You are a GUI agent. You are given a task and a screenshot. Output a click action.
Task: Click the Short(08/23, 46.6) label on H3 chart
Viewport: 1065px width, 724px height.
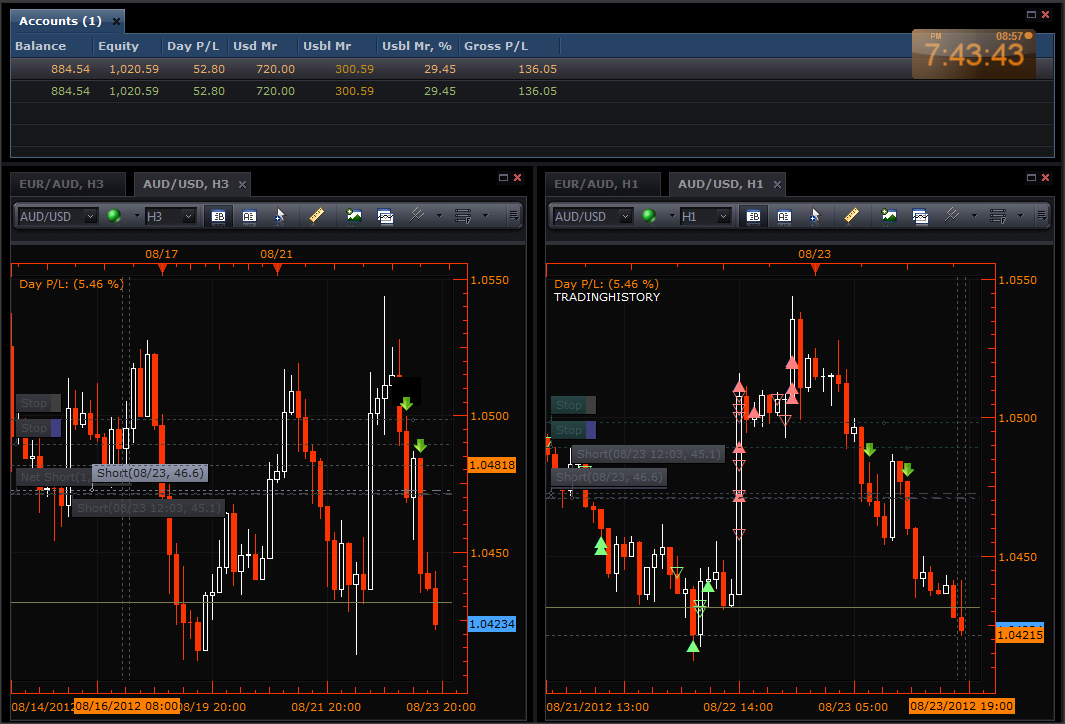149,473
